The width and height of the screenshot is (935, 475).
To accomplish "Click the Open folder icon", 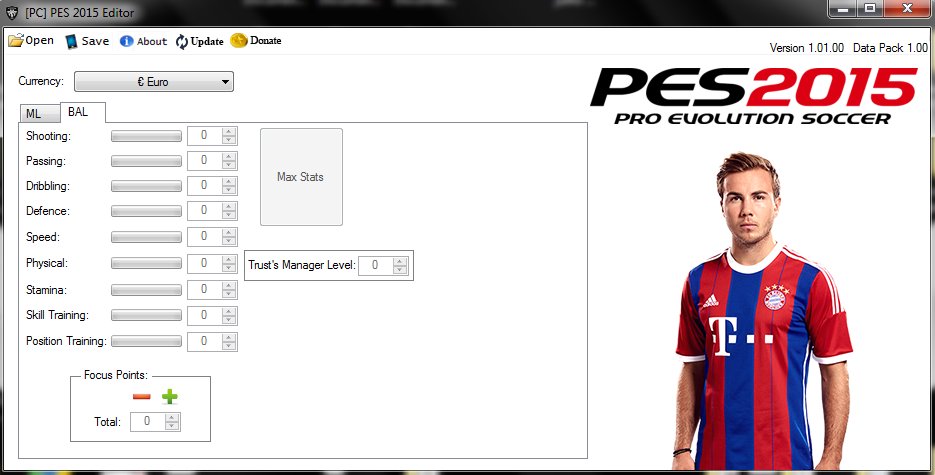I will coord(15,41).
